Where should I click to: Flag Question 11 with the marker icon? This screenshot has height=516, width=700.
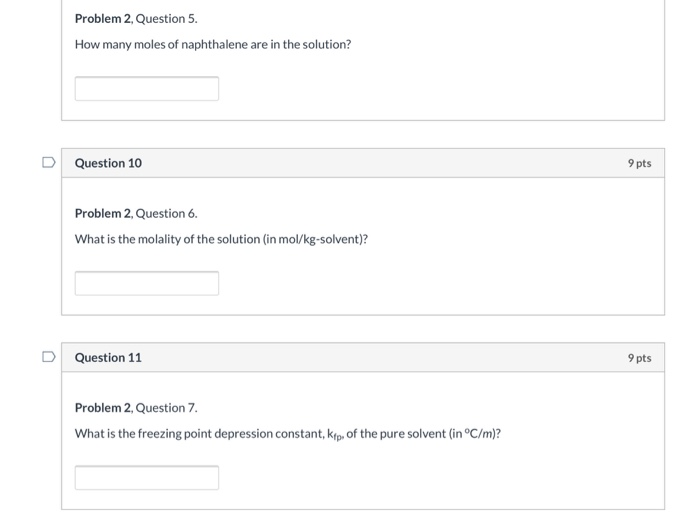coord(49,357)
